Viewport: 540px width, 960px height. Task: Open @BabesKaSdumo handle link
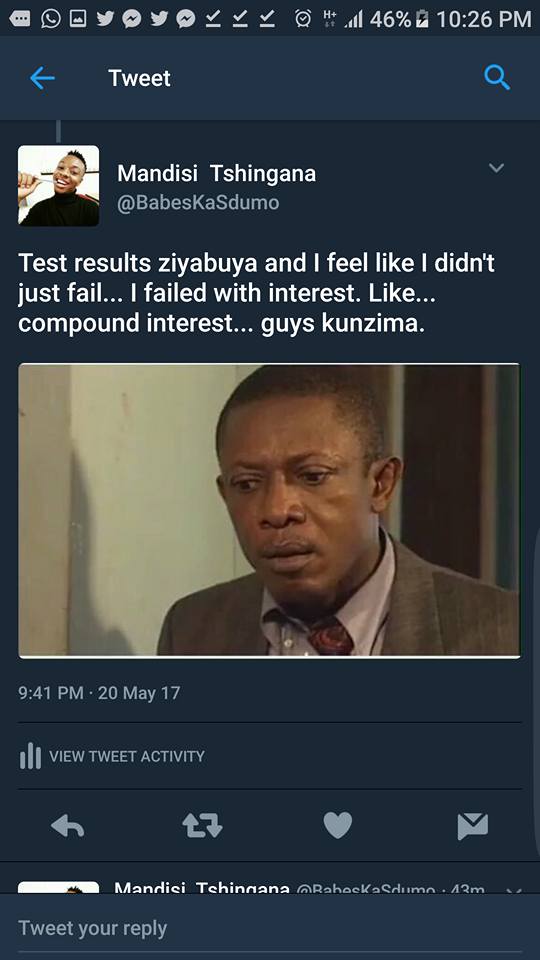point(198,203)
